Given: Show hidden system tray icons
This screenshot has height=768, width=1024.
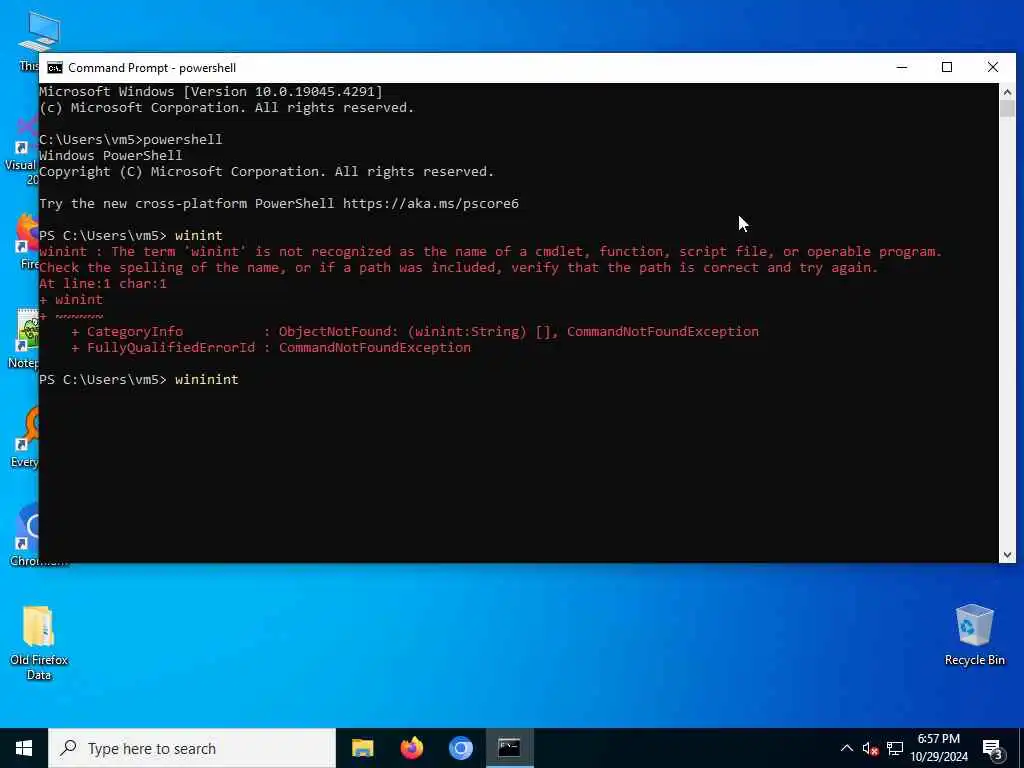Looking at the screenshot, I should coord(846,748).
